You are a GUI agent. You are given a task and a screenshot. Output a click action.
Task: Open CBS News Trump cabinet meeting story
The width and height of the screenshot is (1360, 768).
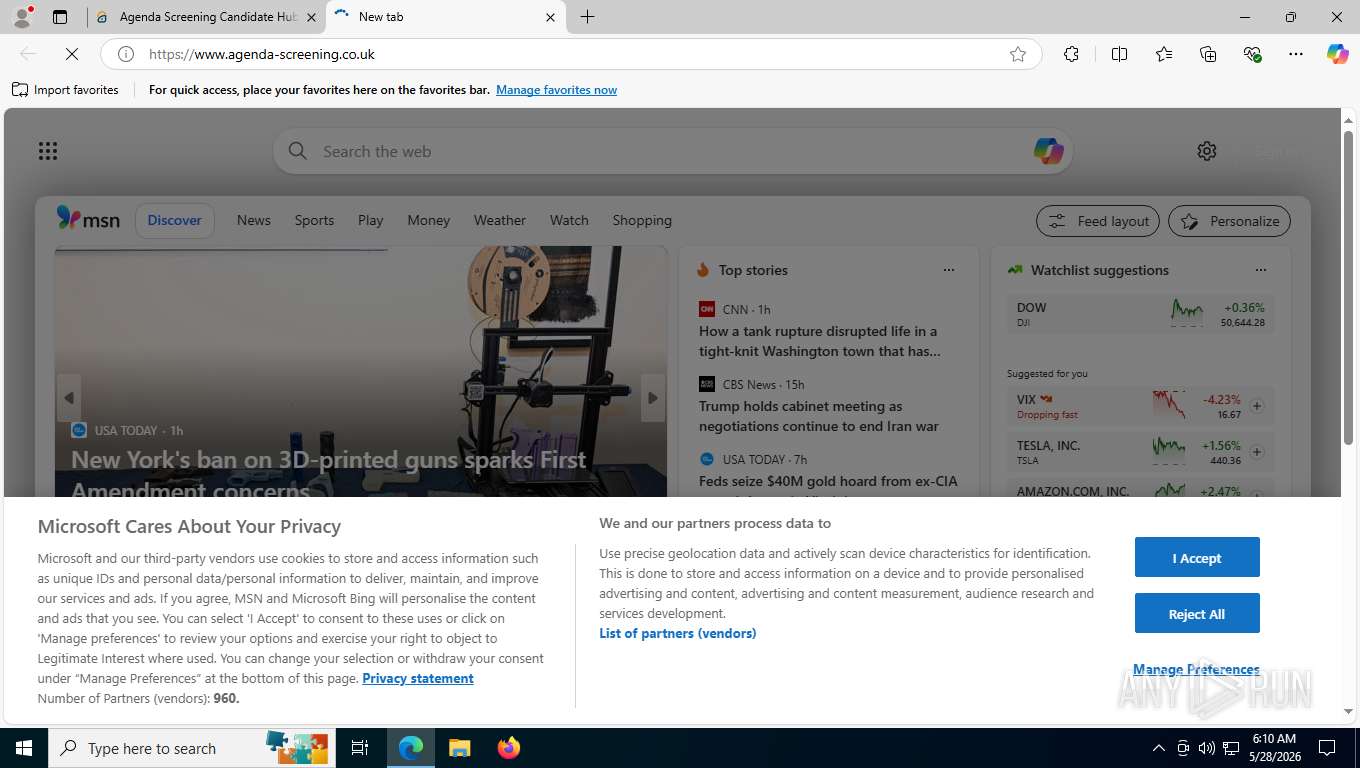coord(819,416)
